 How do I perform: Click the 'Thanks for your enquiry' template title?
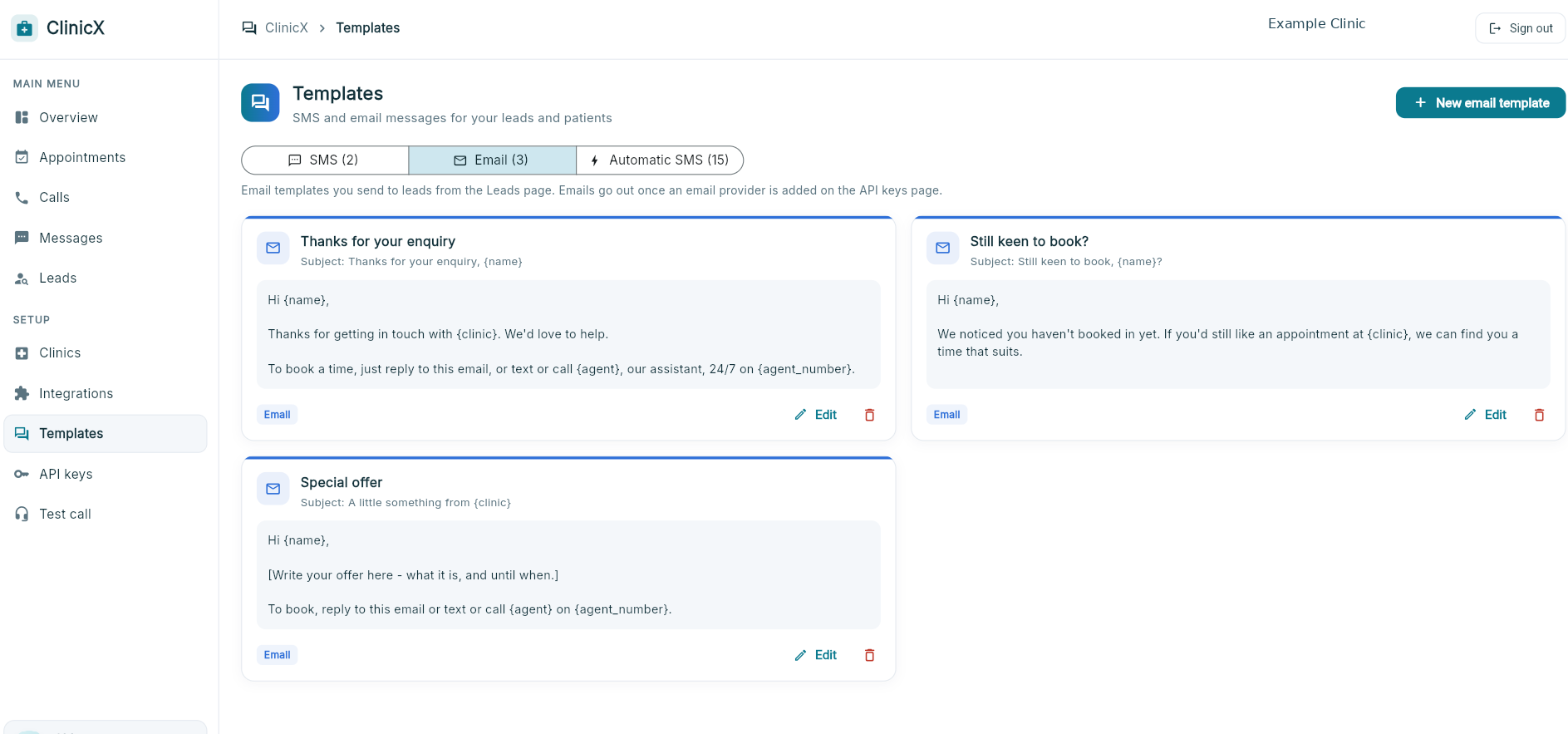[x=378, y=241]
